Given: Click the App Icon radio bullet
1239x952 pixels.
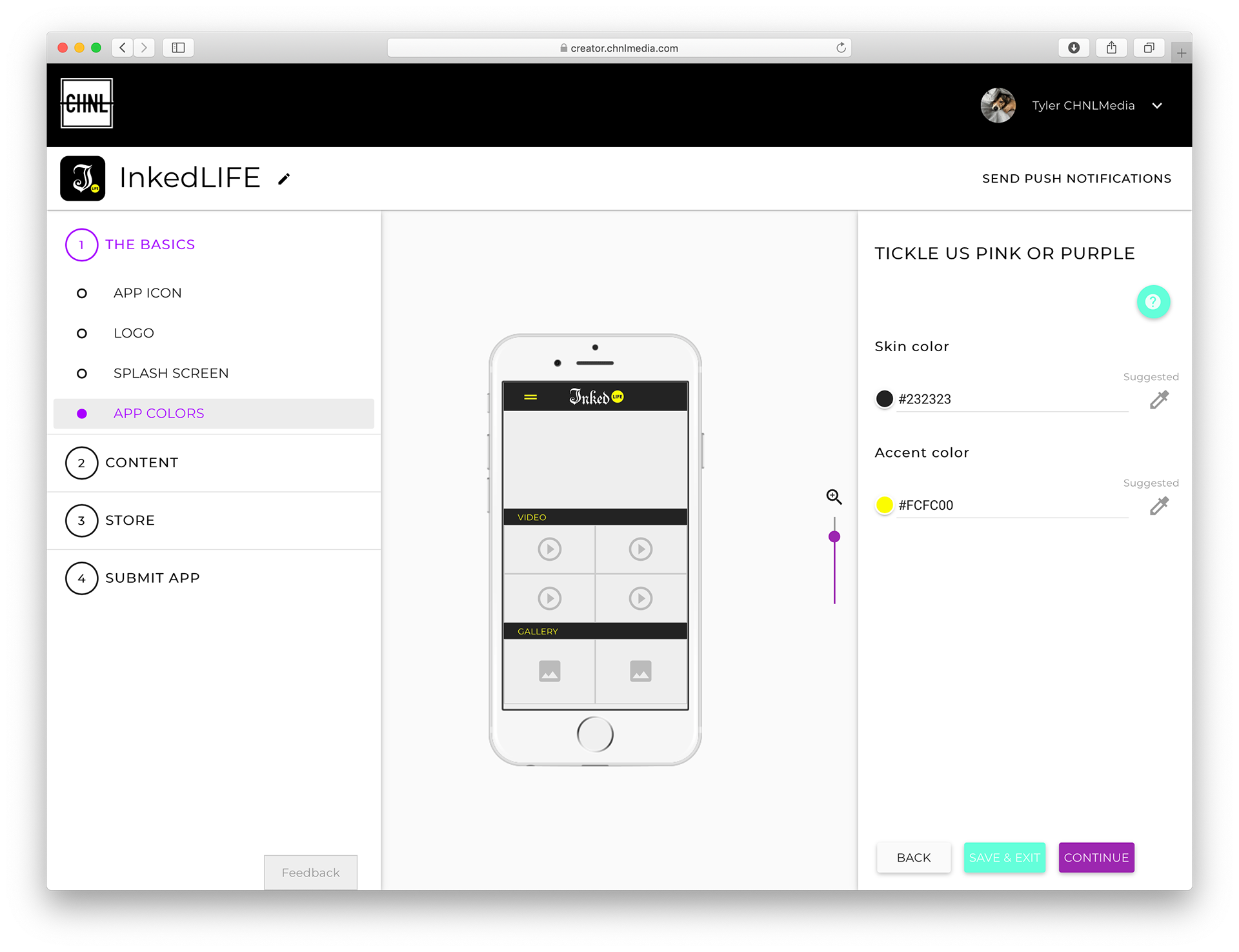Looking at the screenshot, I should (x=82, y=293).
